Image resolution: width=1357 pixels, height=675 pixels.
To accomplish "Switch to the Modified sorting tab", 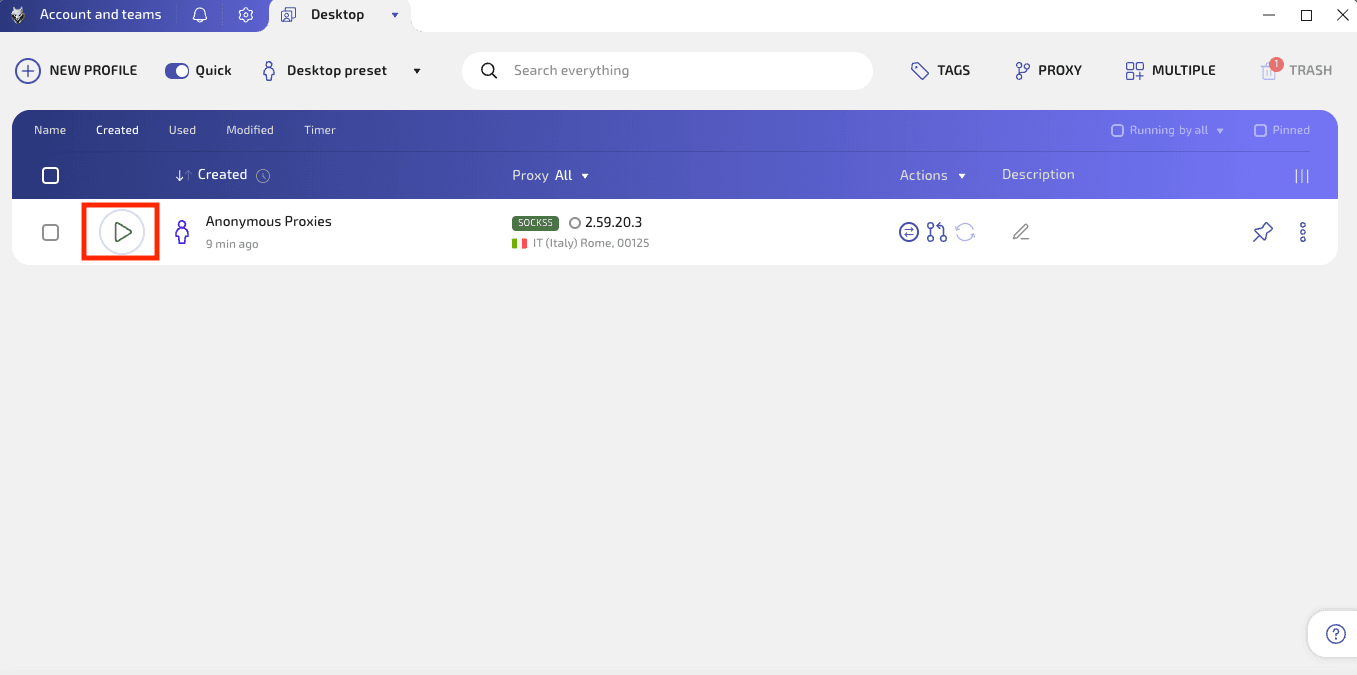I will tap(249, 129).
